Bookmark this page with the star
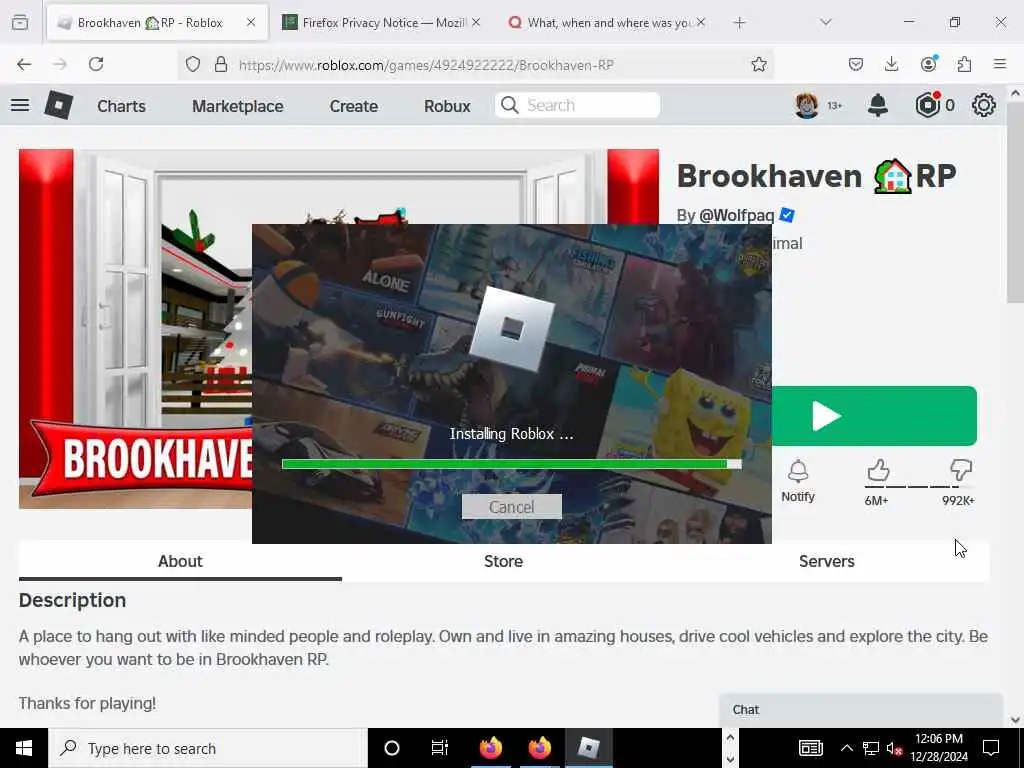 point(758,64)
